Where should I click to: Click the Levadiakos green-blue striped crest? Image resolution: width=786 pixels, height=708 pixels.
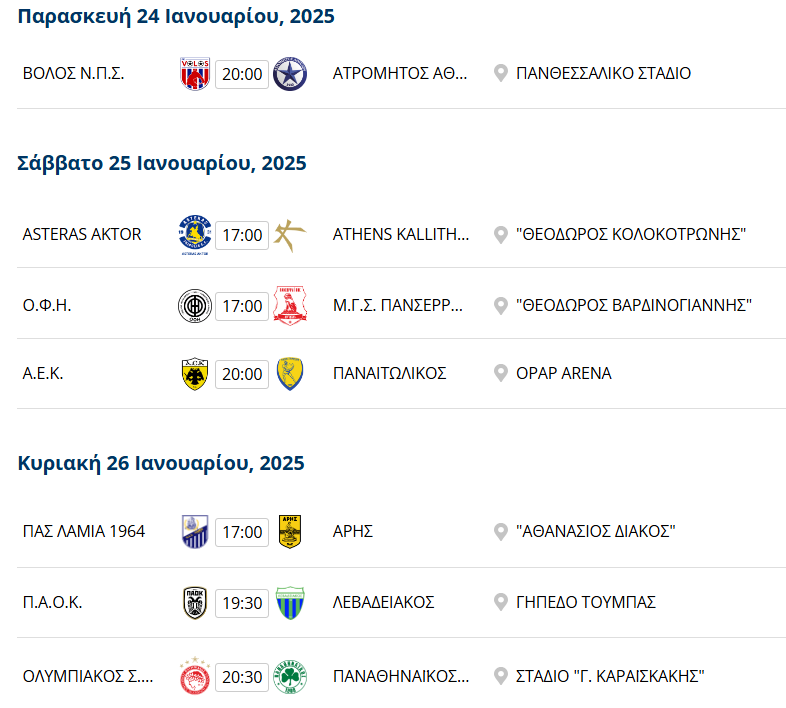click(x=290, y=603)
